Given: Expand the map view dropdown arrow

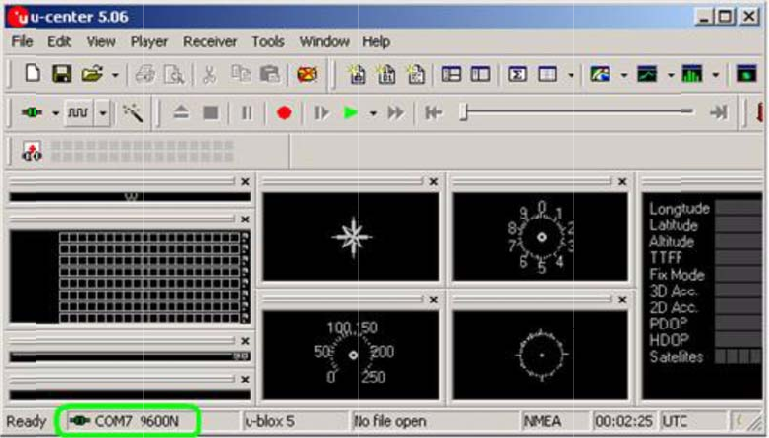Looking at the screenshot, I should (x=624, y=75).
